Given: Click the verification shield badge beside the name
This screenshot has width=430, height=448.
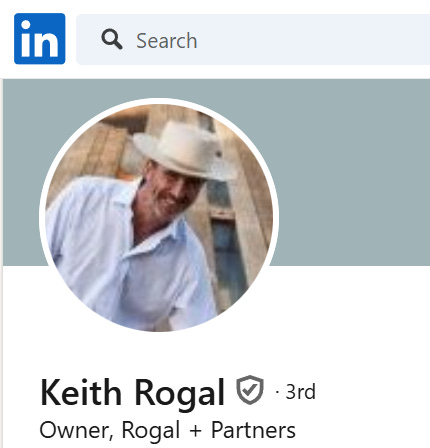Looking at the screenshot, I should [250, 390].
